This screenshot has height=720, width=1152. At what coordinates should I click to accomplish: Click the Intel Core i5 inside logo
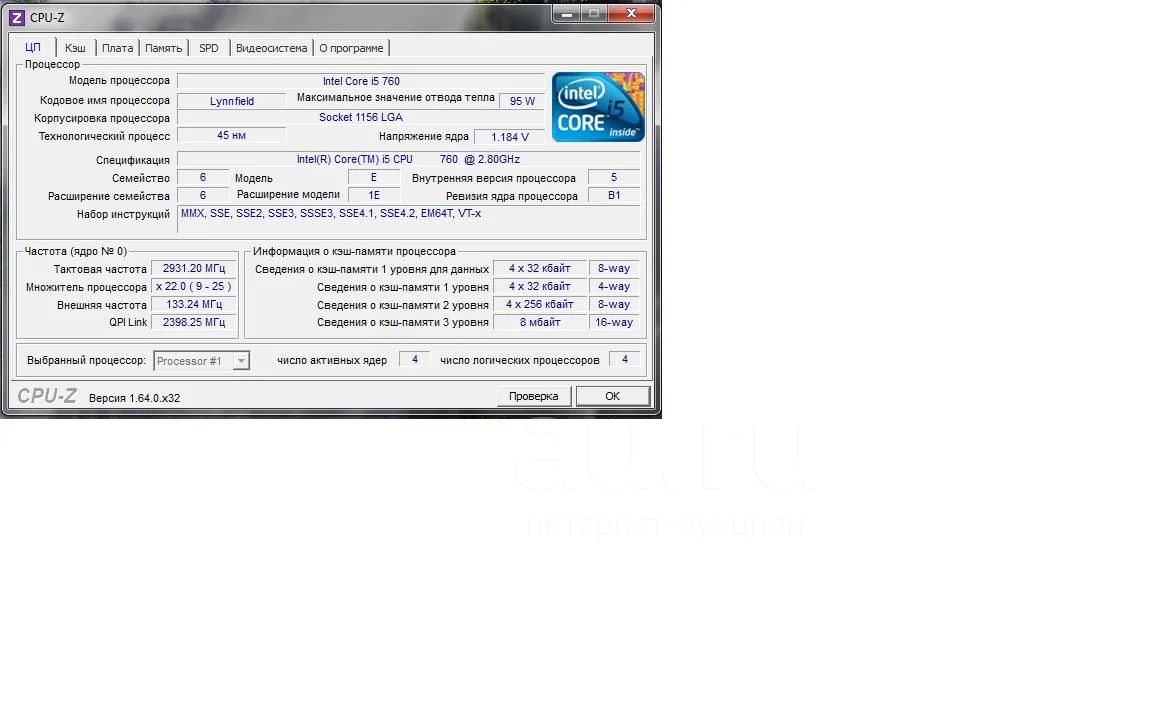coord(598,107)
